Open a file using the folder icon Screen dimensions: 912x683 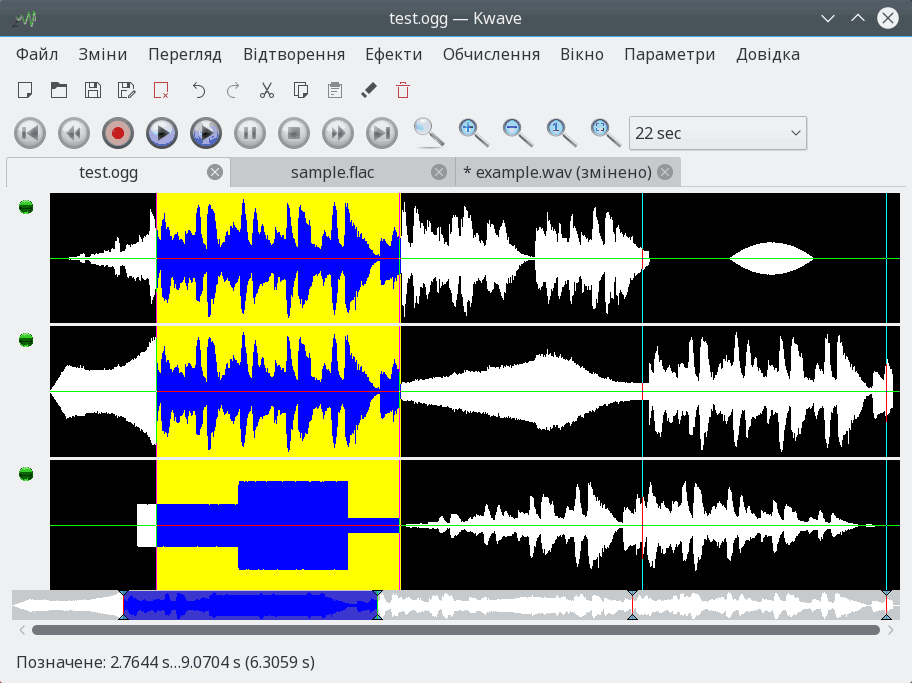[59, 90]
